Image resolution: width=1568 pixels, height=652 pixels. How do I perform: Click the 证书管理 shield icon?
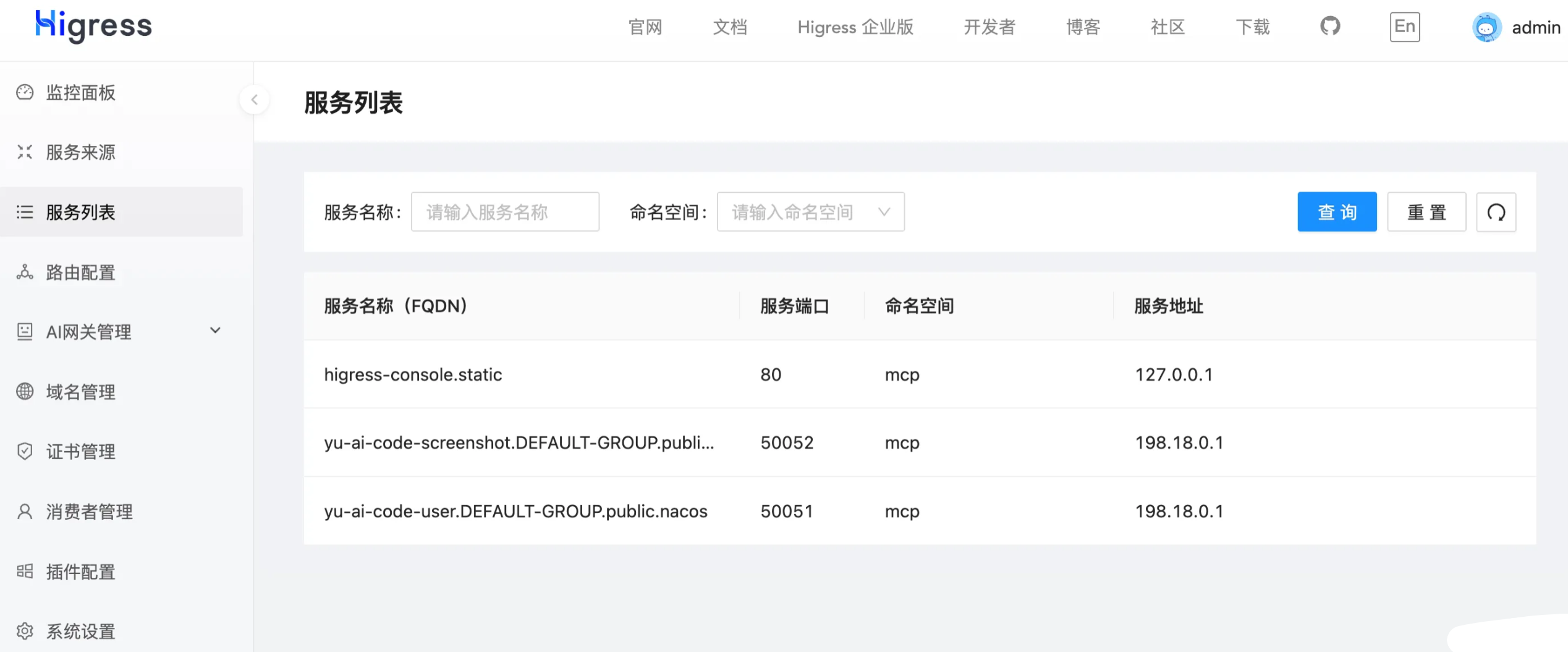[x=25, y=451]
